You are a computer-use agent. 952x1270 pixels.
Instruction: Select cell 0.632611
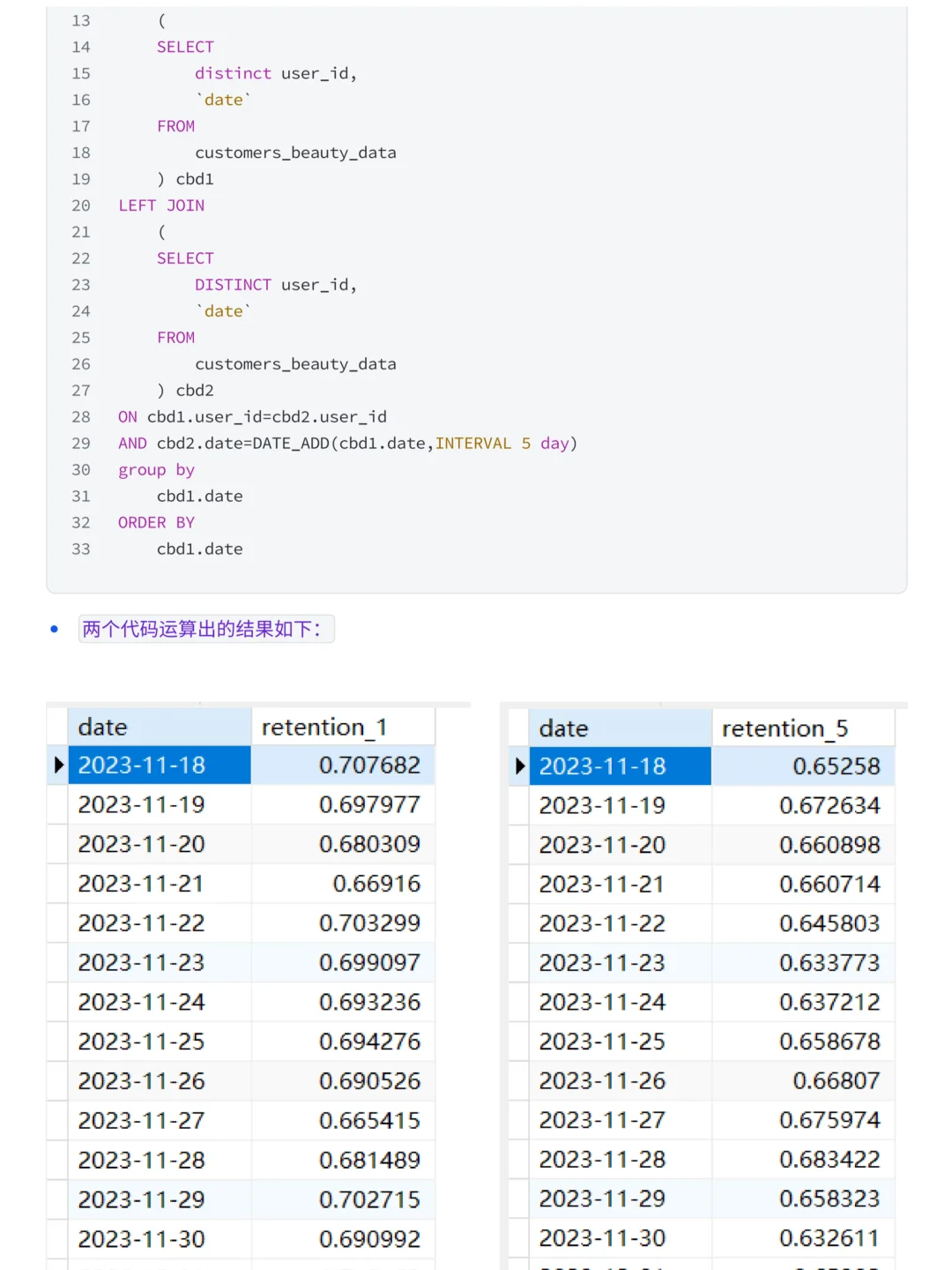[803, 1238]
